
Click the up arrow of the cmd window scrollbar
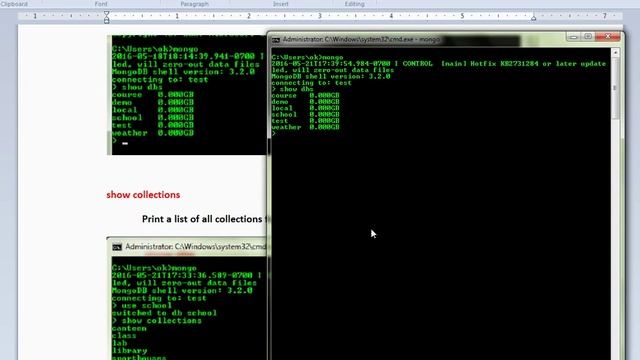point(615,53)
